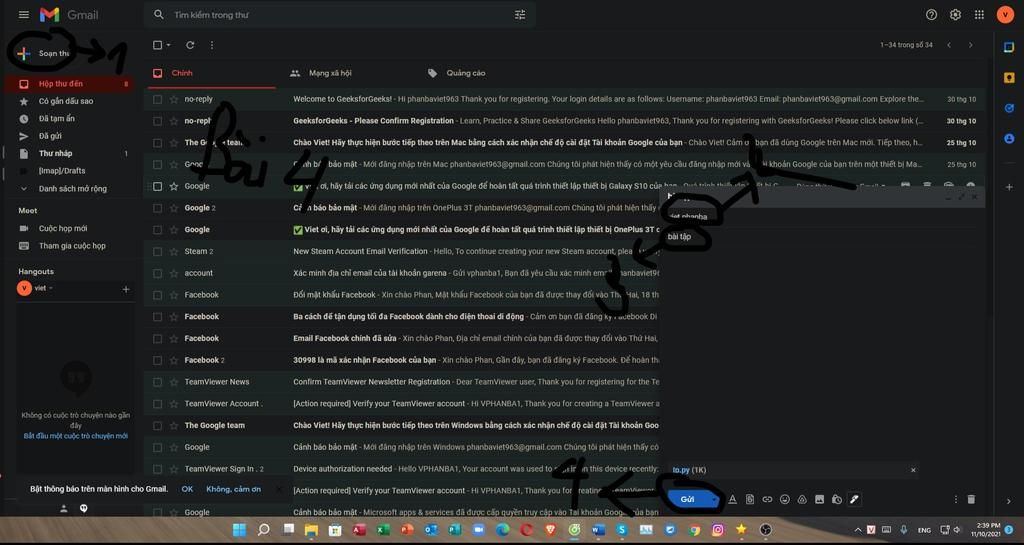Expand the Danh sách mở rộng folder list

click(63, 189)
